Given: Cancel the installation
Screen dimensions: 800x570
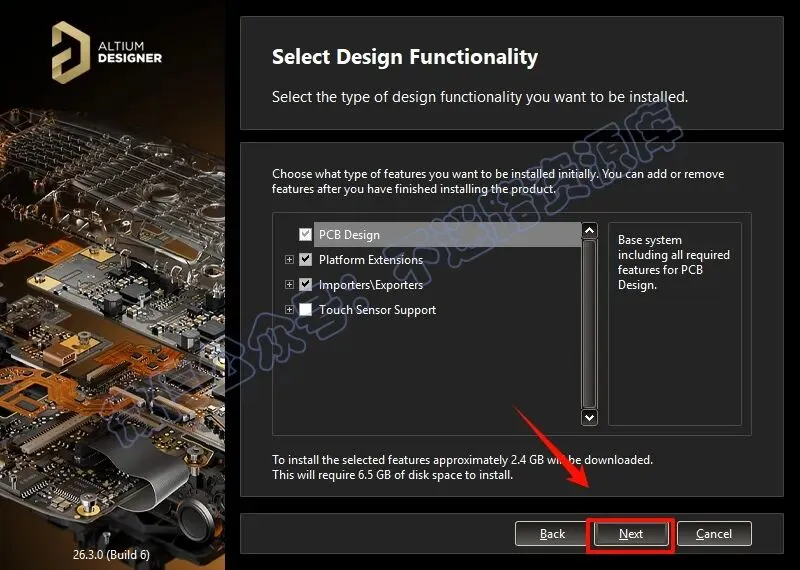Looking at the screenshot, I should [x=714, y=534].
